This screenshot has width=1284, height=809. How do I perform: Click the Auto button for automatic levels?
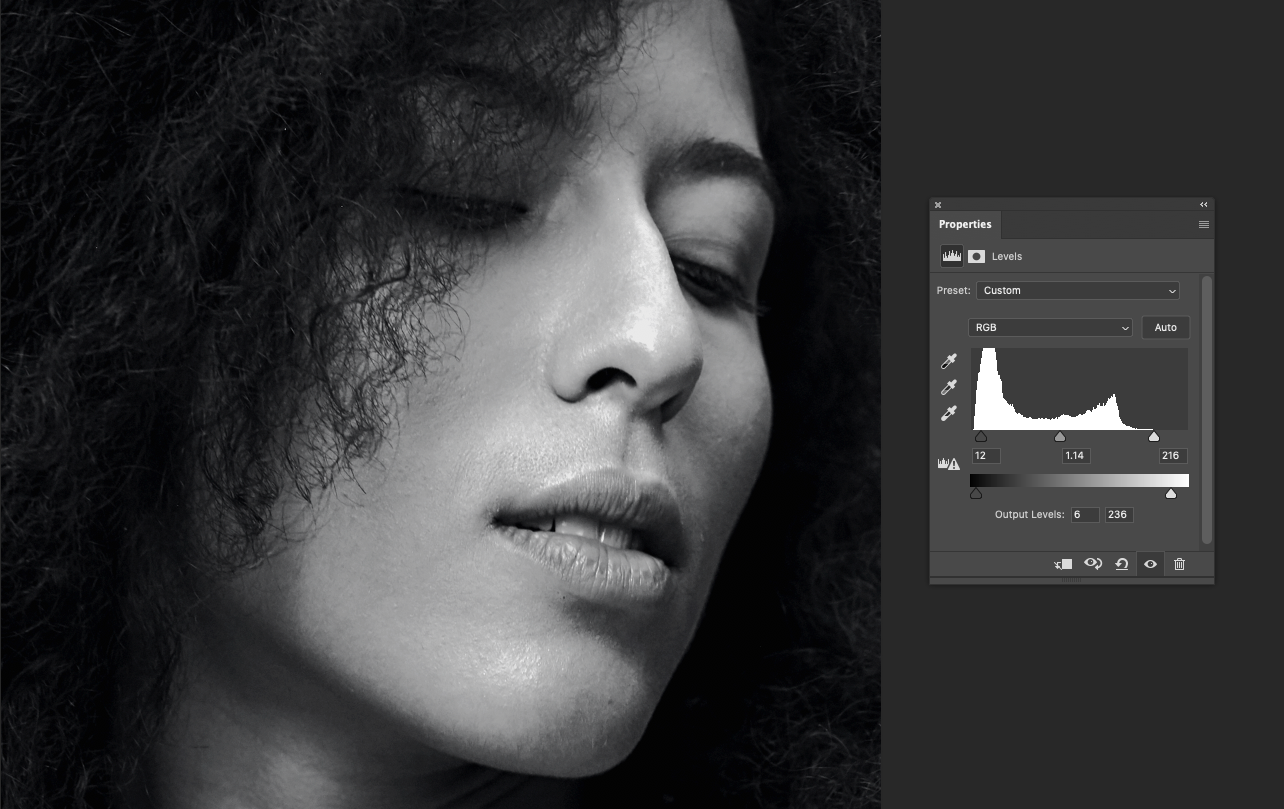click(1165, 327)
